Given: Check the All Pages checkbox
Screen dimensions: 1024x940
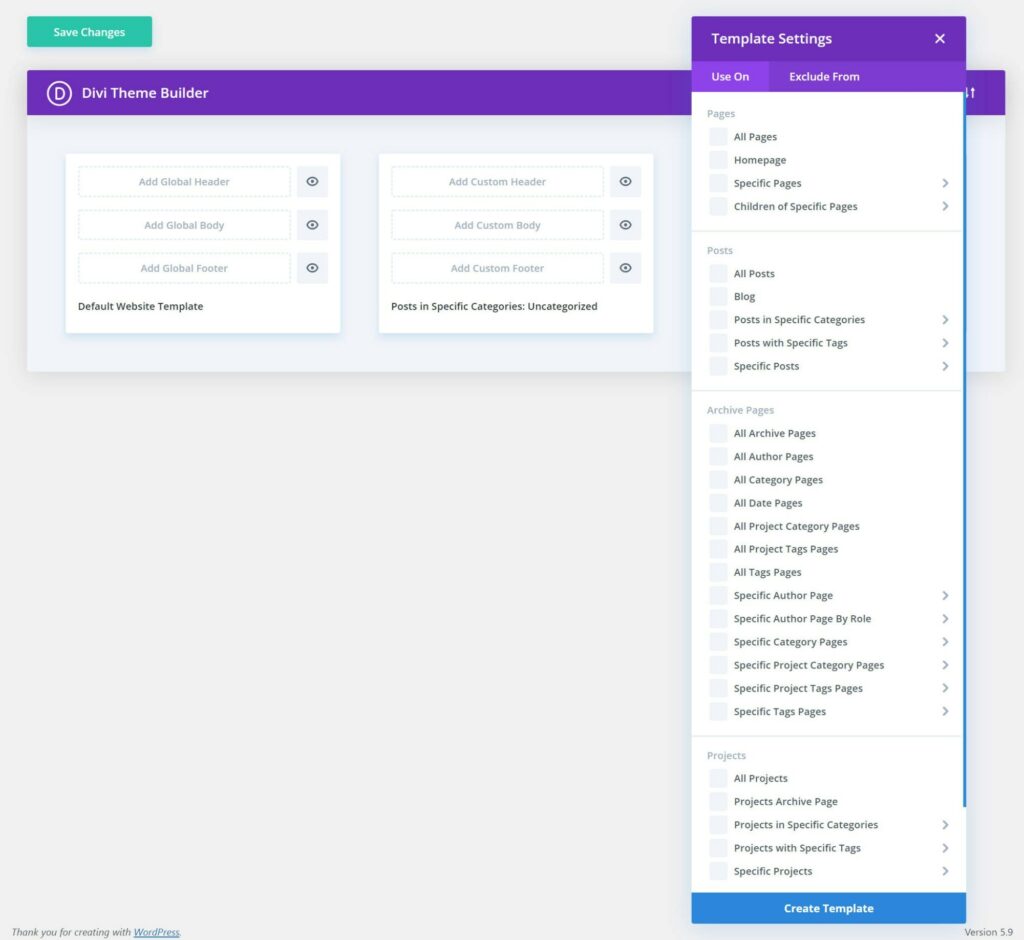Looking at the screenshot, I should coord(718,137).
